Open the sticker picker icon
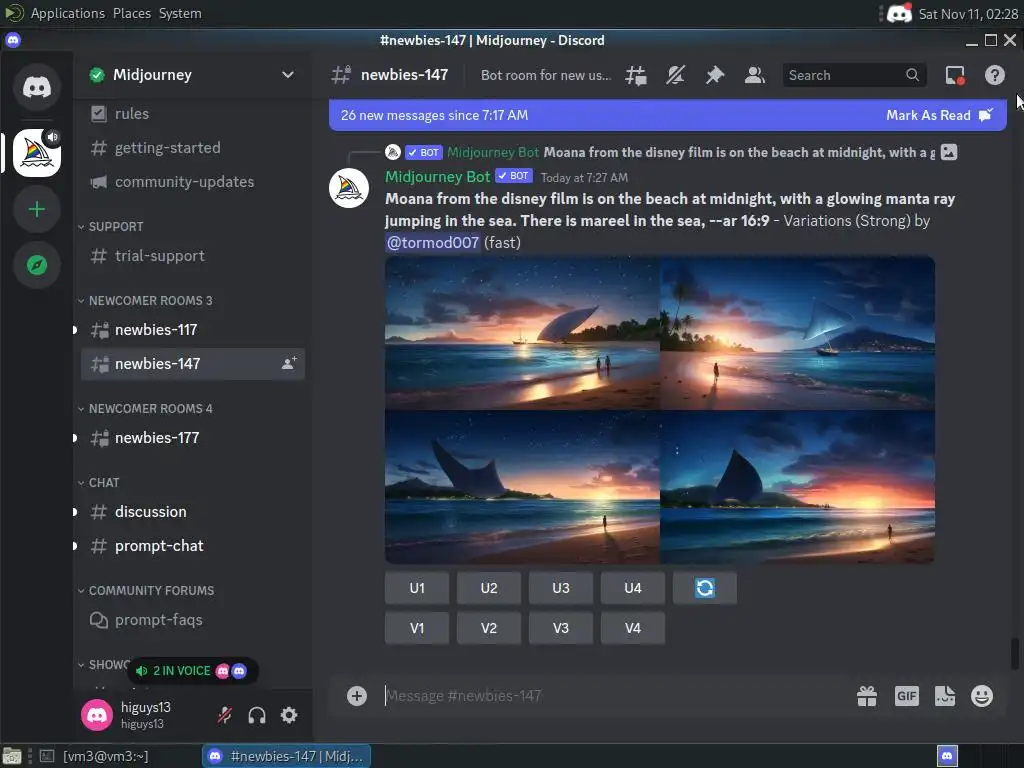This screenshot has width=1024, height=768. coord(944,696)
